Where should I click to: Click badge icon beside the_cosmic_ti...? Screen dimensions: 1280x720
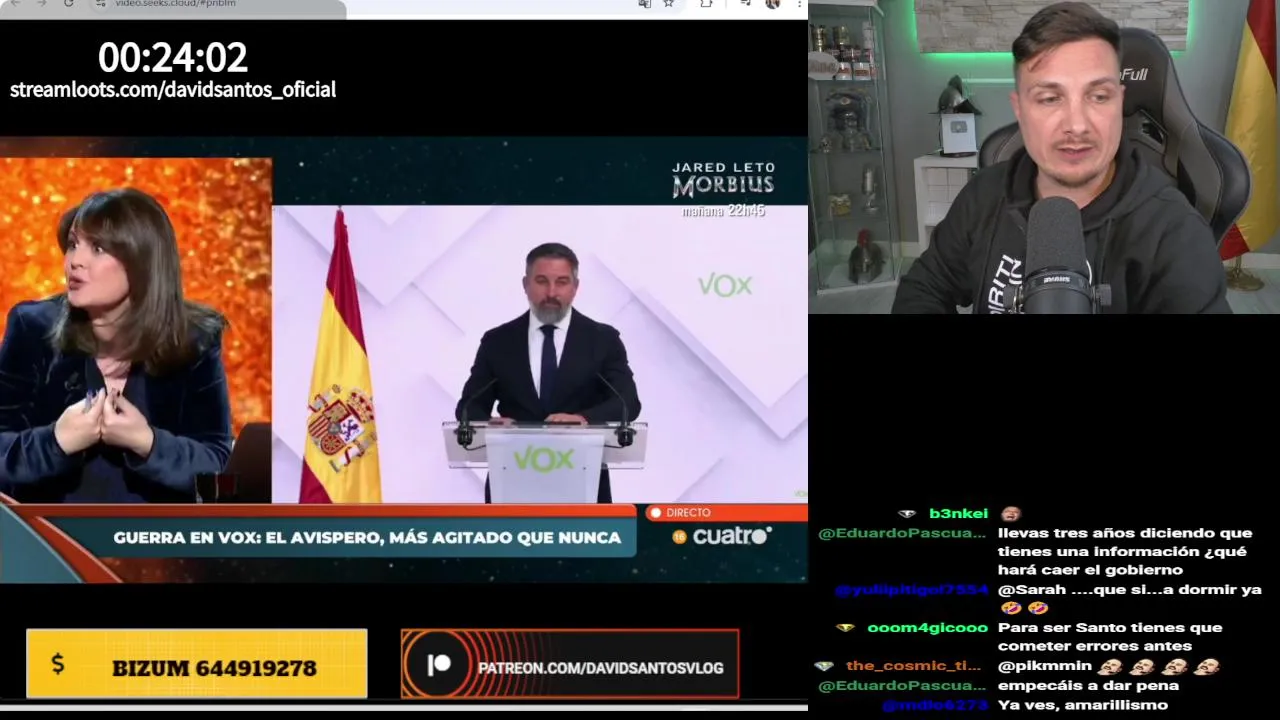(x=823, y=665)
